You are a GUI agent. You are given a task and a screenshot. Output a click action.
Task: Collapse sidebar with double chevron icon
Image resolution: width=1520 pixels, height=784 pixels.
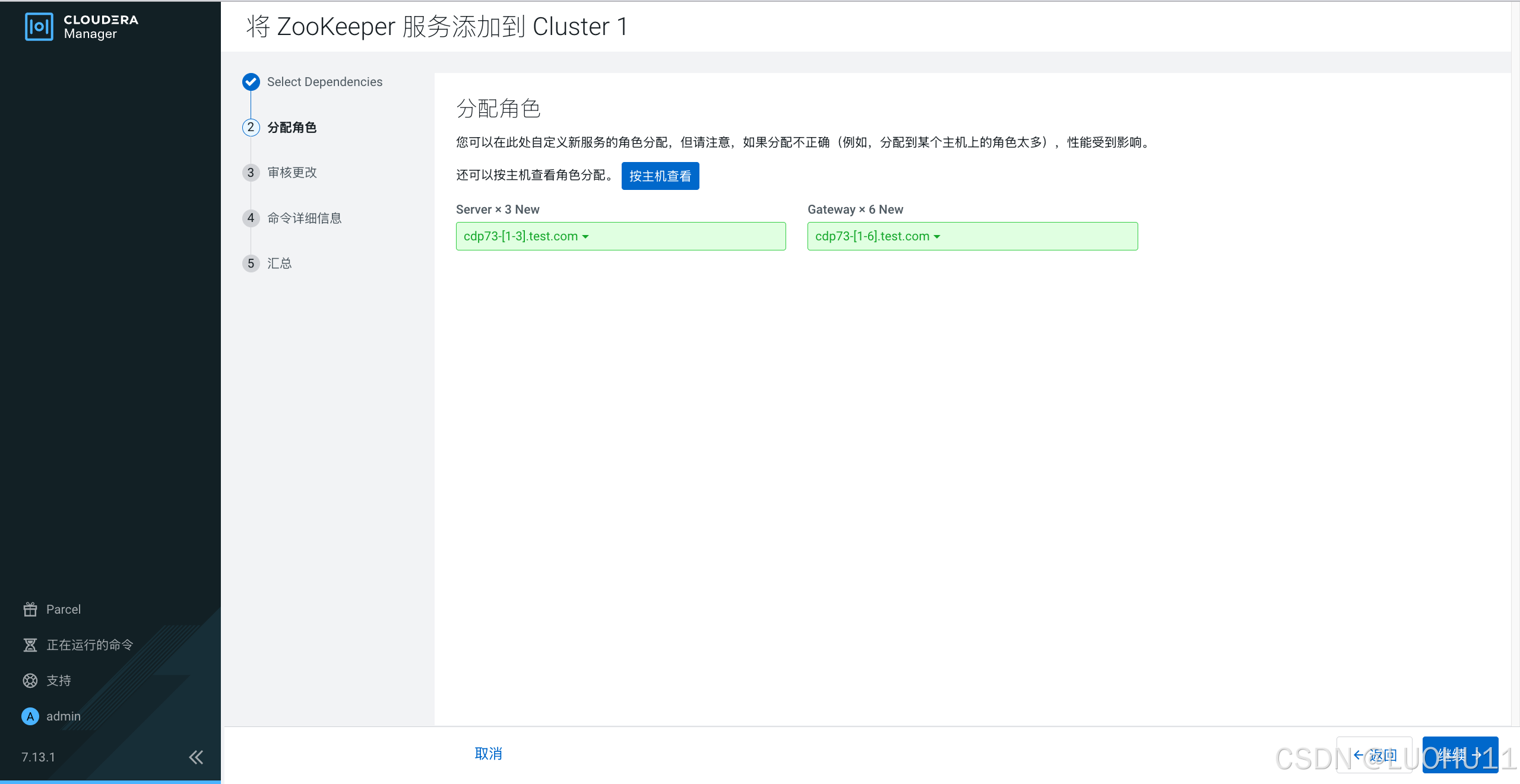point(196,757)
